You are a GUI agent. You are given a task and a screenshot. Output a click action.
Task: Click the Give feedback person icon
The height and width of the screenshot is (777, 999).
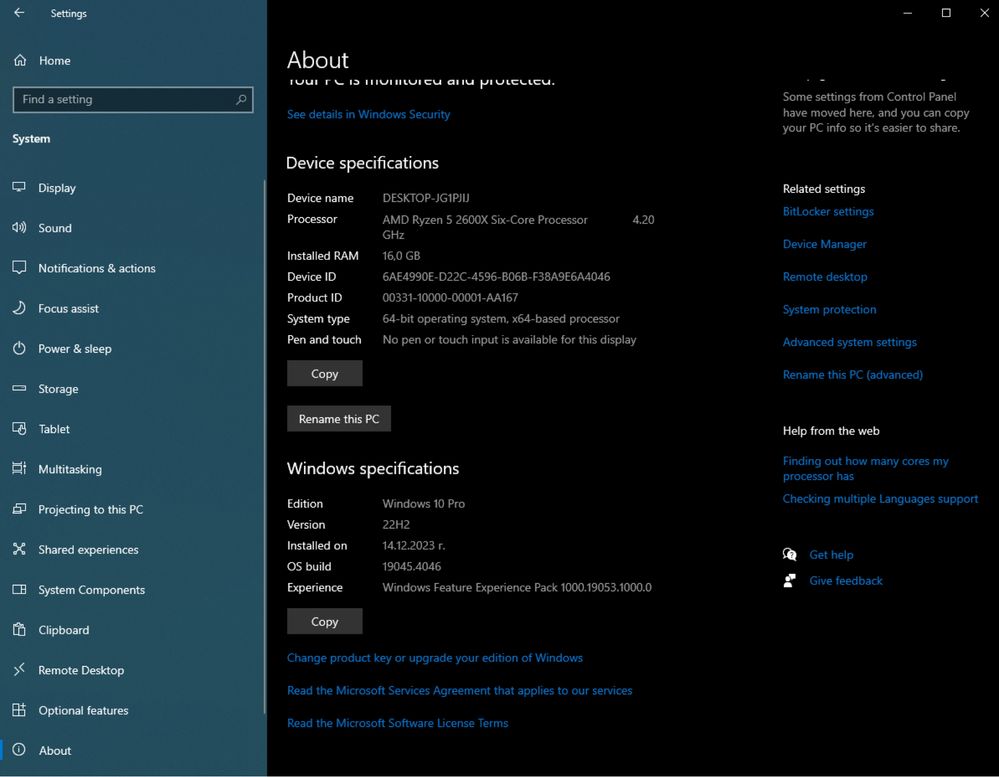coord(789,580)
